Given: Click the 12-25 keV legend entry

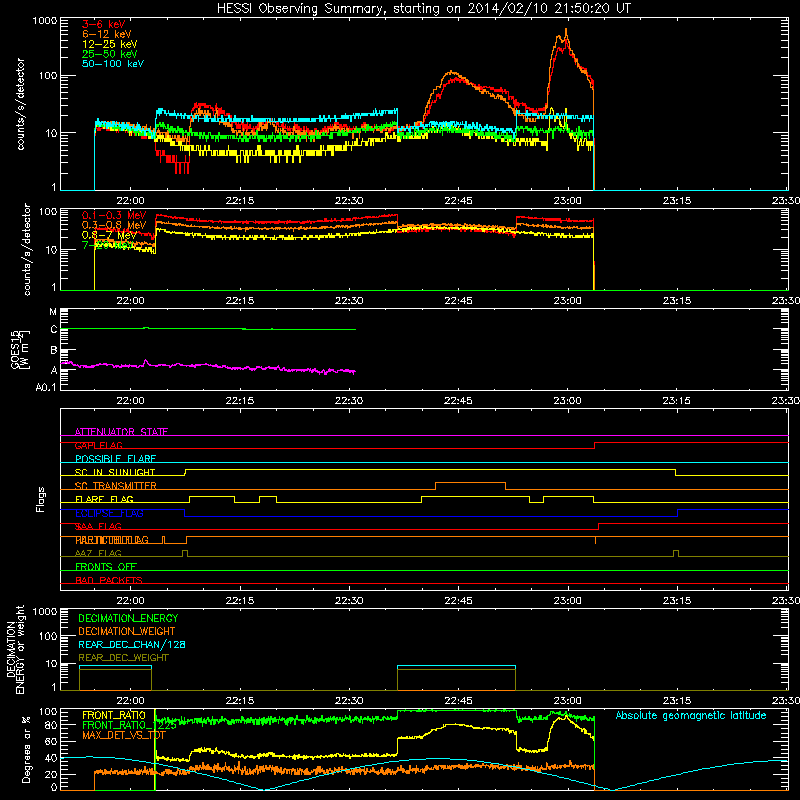Looking at the screenshot, I should (x=110, y=44).
